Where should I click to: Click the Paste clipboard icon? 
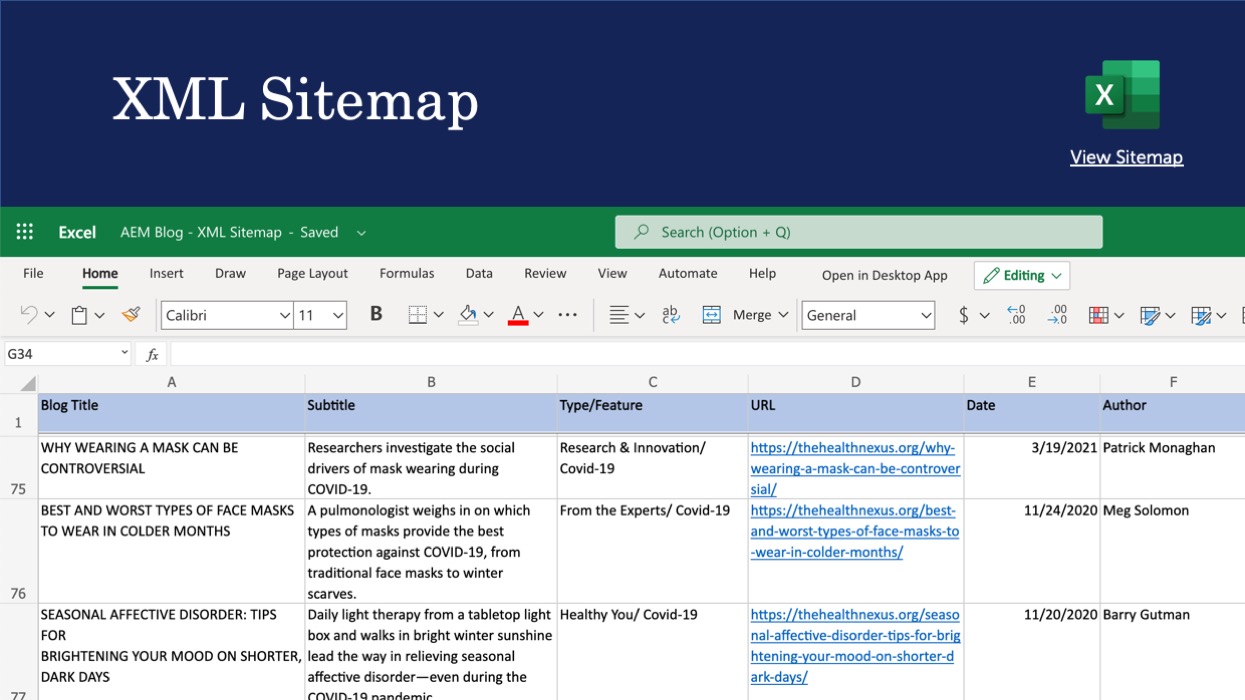(79, 315)
